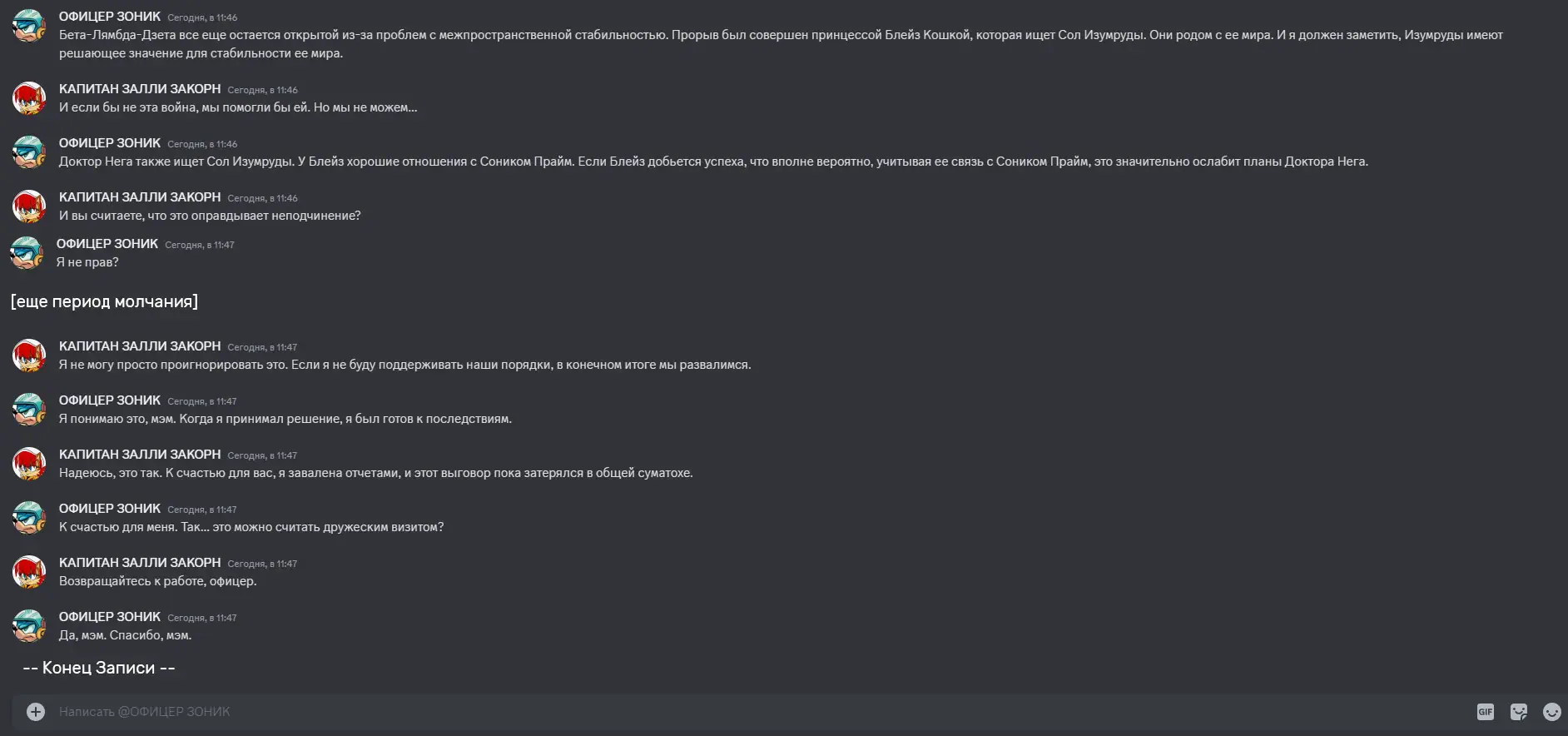Focus the message box for ОФИЦЕР ЗОНИК

749,712
